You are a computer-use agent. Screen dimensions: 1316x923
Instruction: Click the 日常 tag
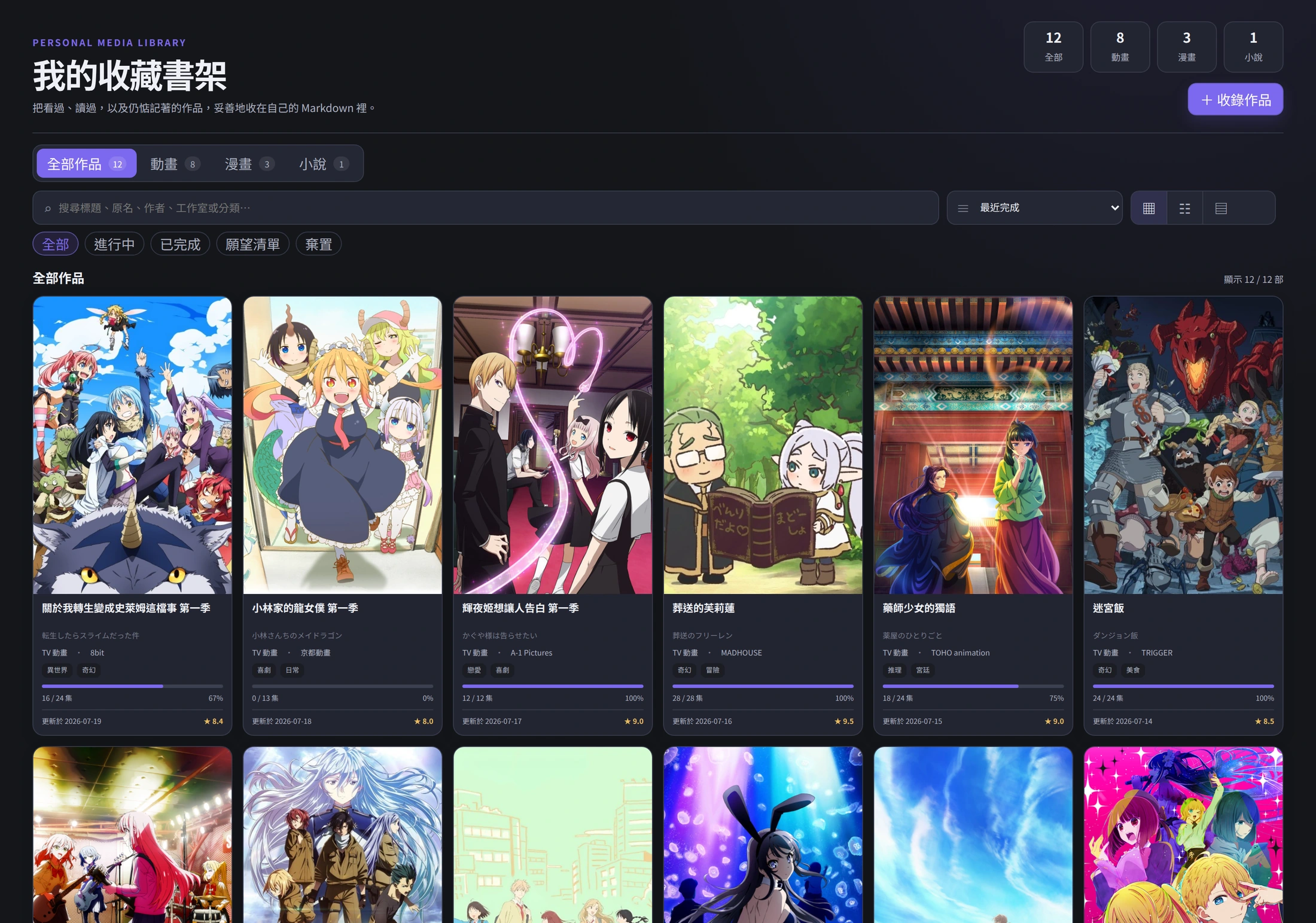pyautogui.click(x=292, y=670)
